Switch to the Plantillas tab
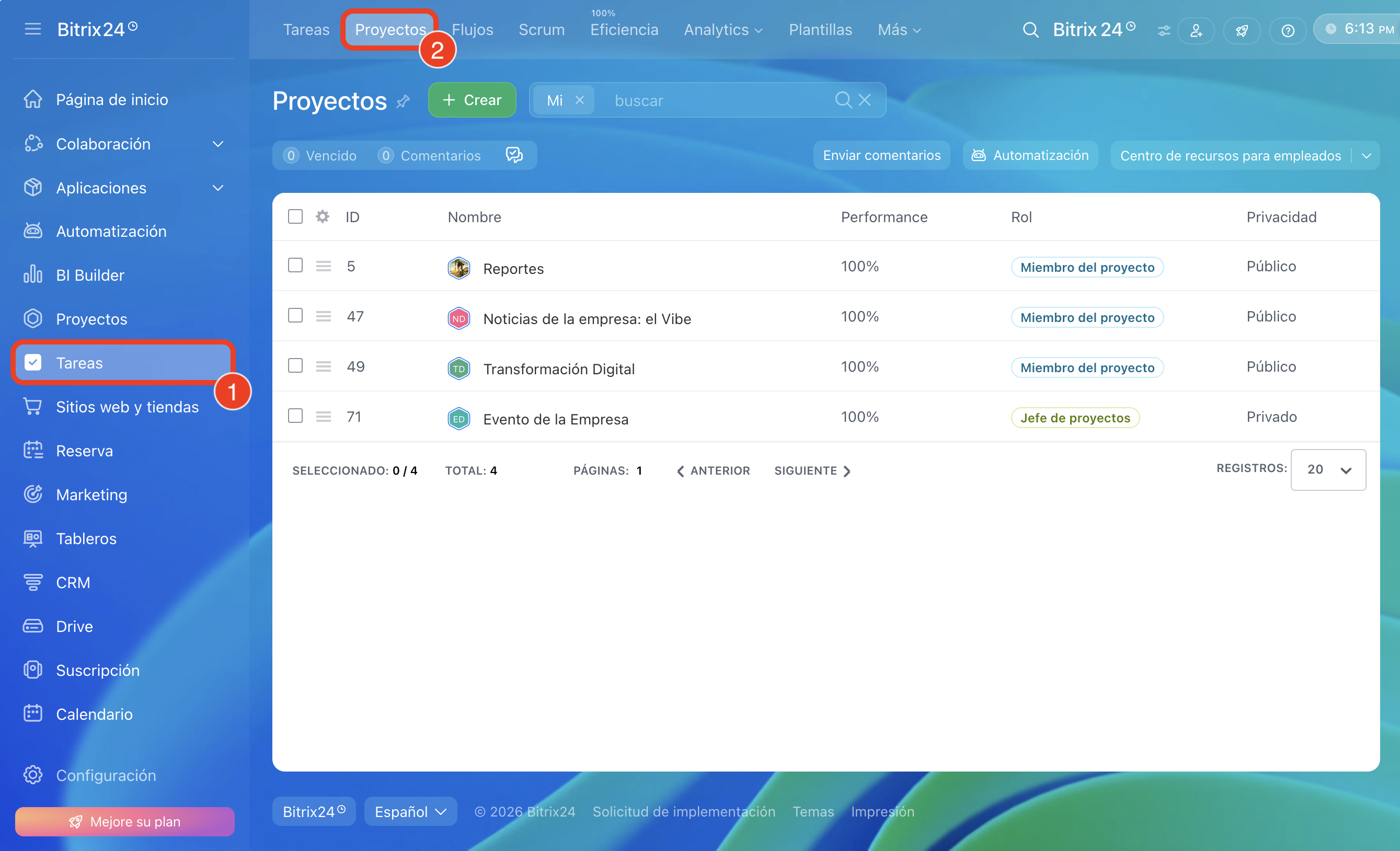Image resolution: width=1400 pixels, height=851 pixels. (820, 30)
